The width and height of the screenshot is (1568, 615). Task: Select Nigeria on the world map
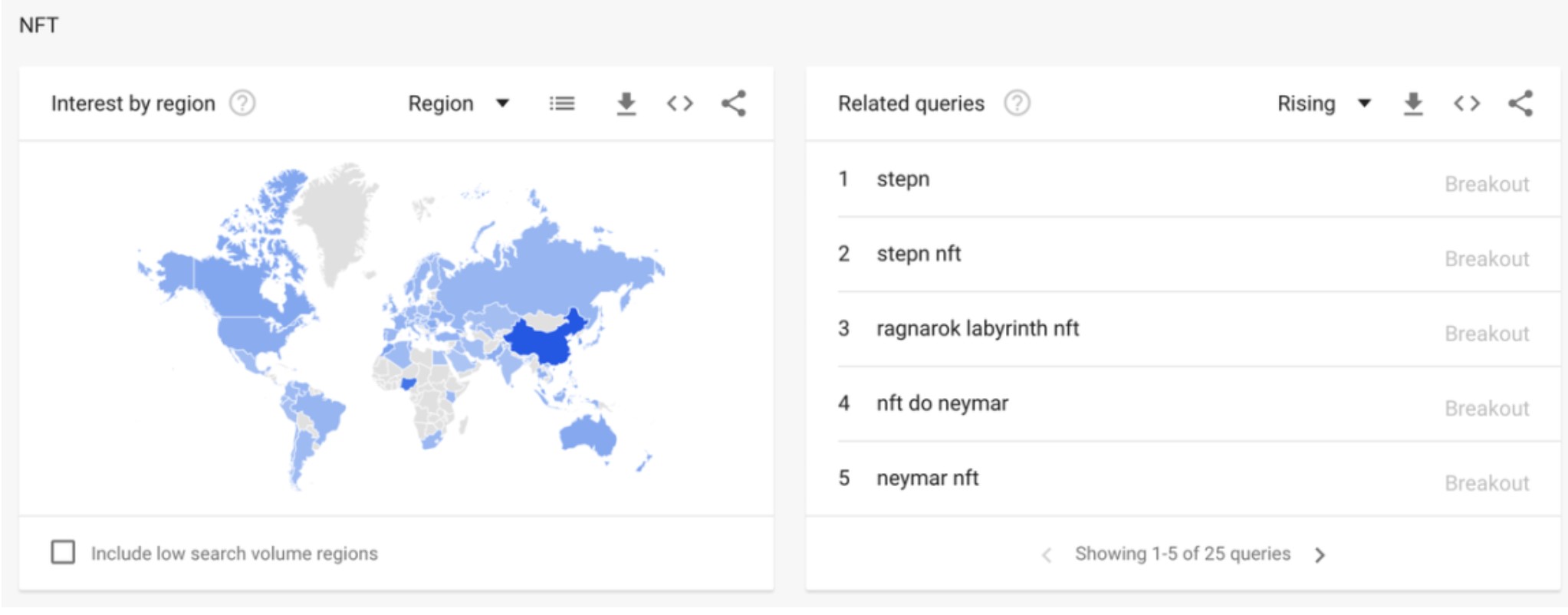click(x=410, y=383)
